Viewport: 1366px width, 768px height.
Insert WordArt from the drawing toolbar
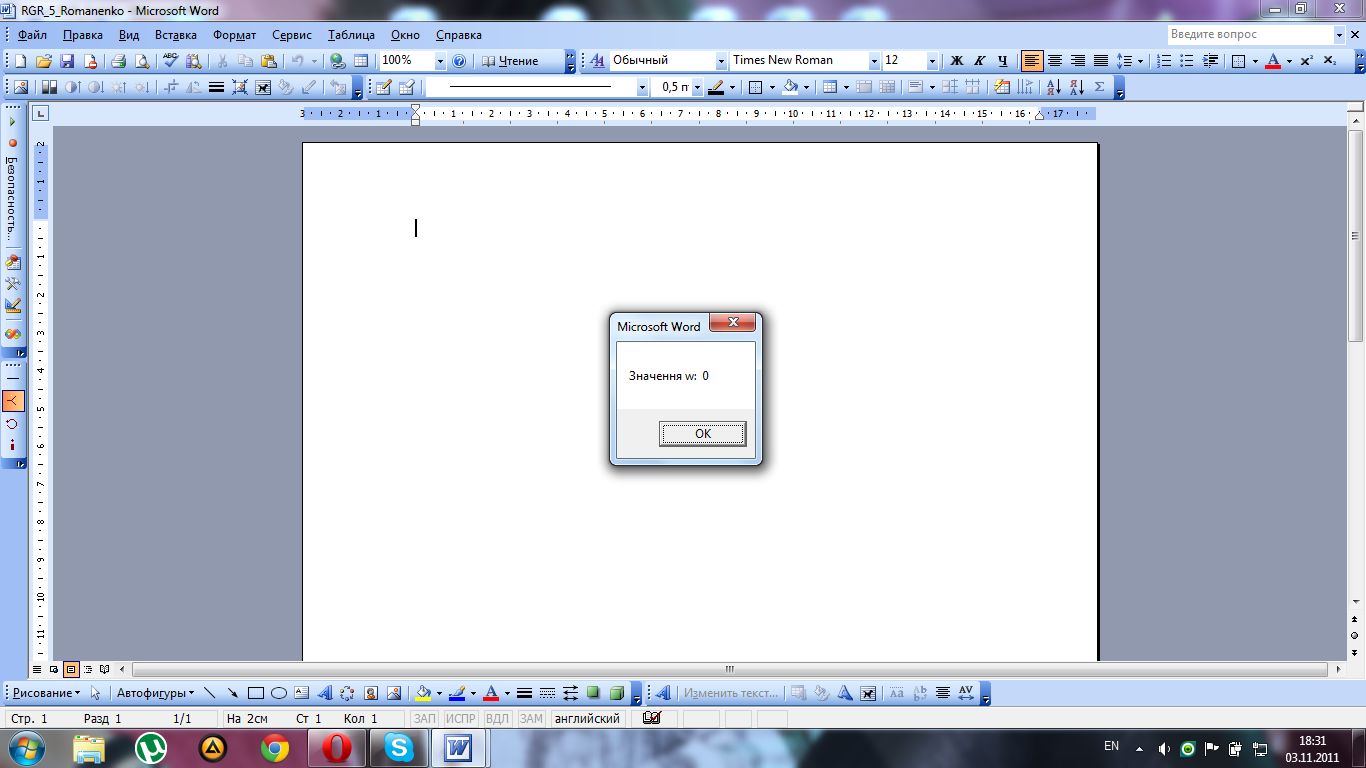325,693
